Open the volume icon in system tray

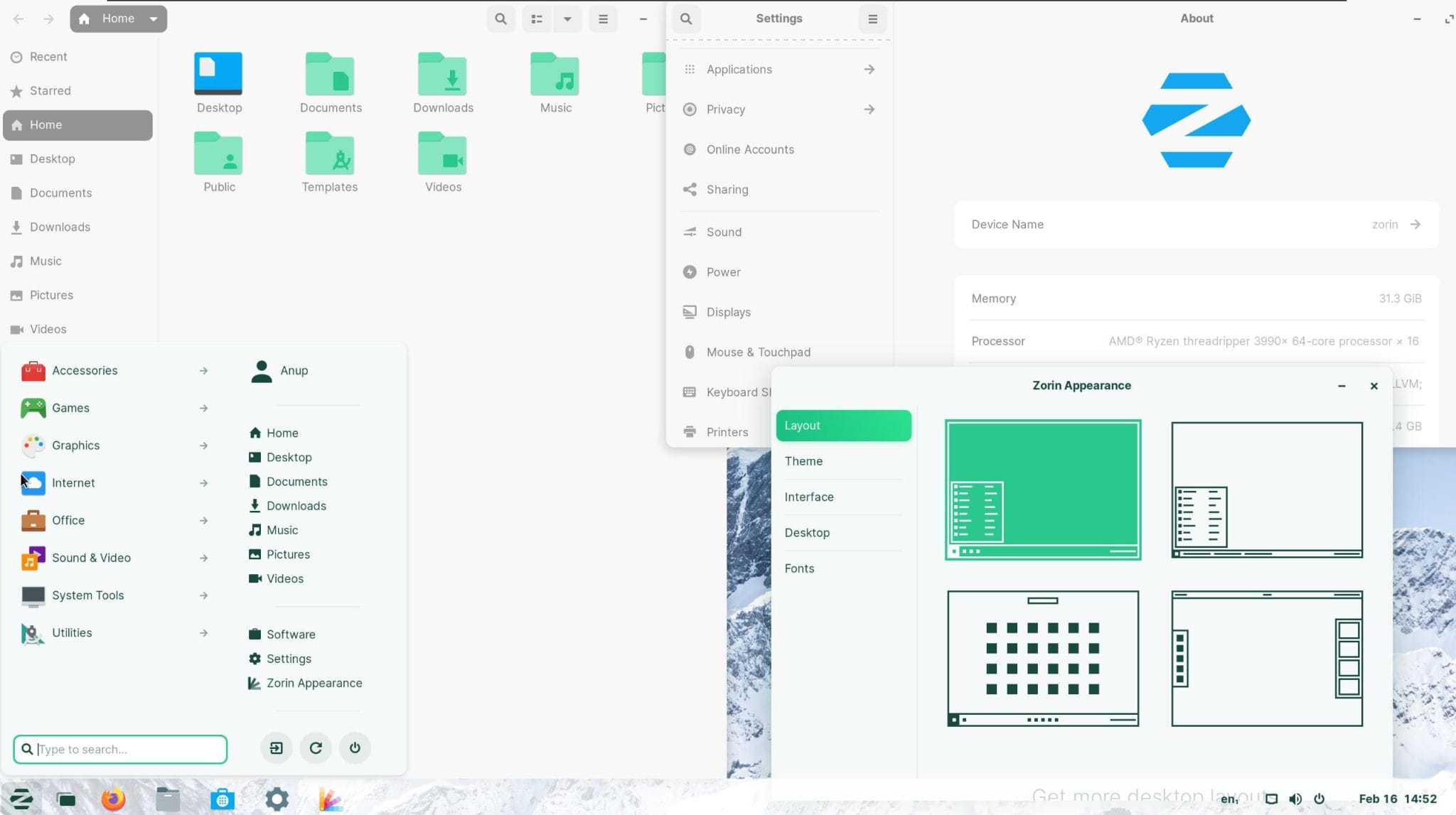coord(1295,799)
